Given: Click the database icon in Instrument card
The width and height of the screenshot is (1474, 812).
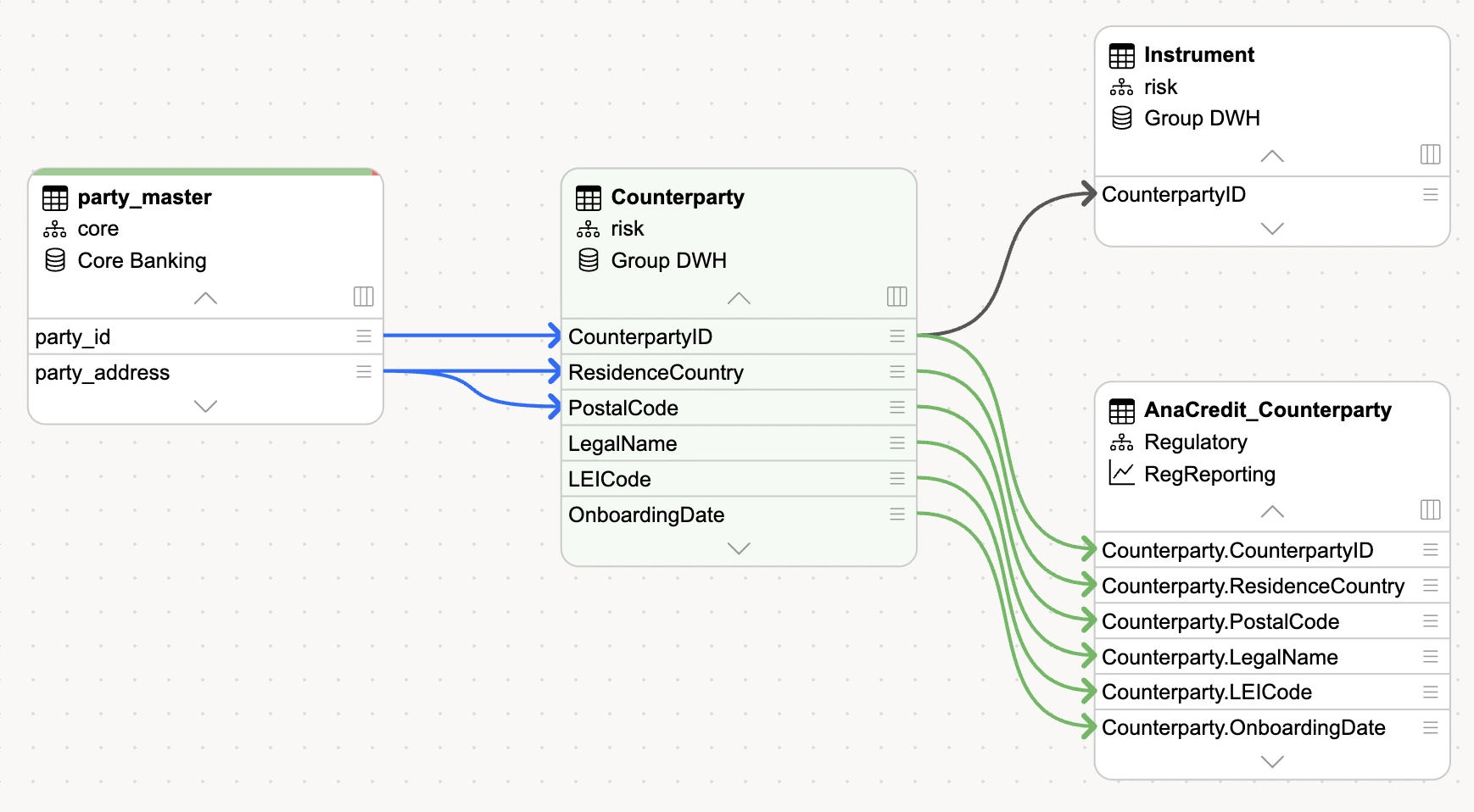Looking at the screenshot, I should pos(1122,118).
